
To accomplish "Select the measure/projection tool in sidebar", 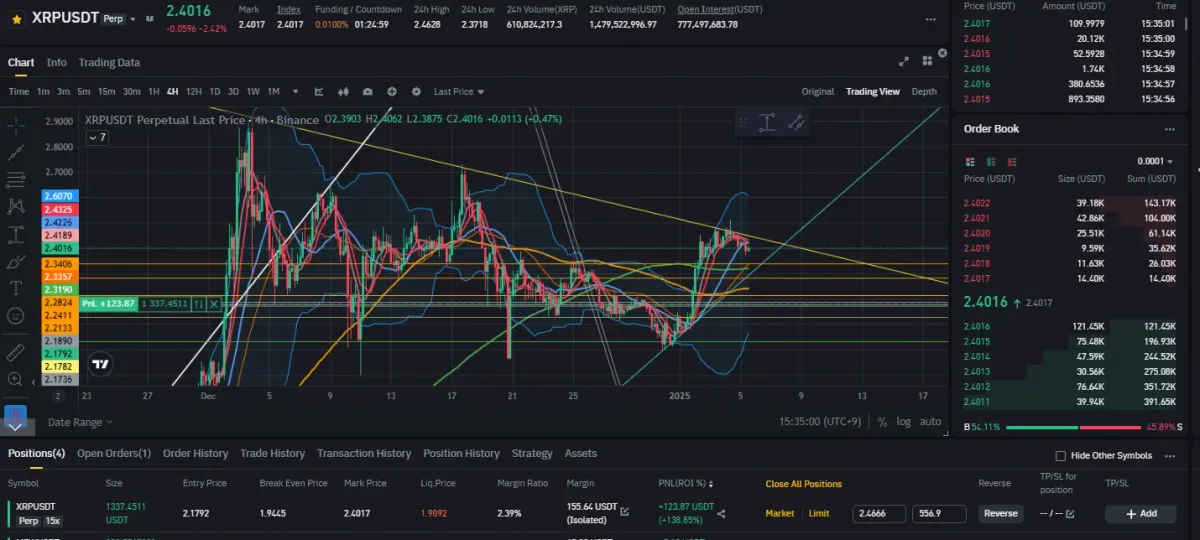I will coord(16,234).
